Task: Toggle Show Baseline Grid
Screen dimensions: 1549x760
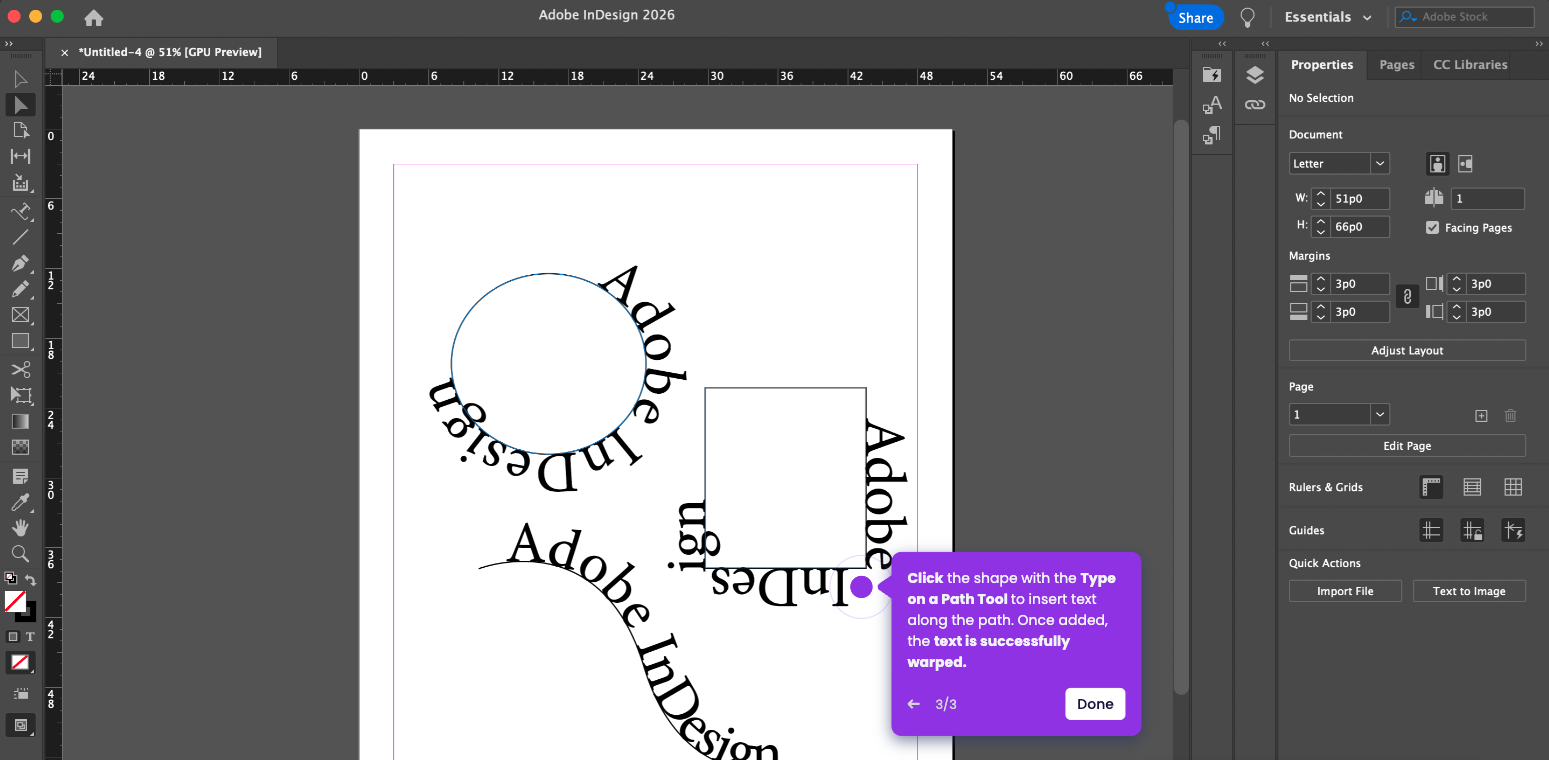Action: (x=1472, y=487)
